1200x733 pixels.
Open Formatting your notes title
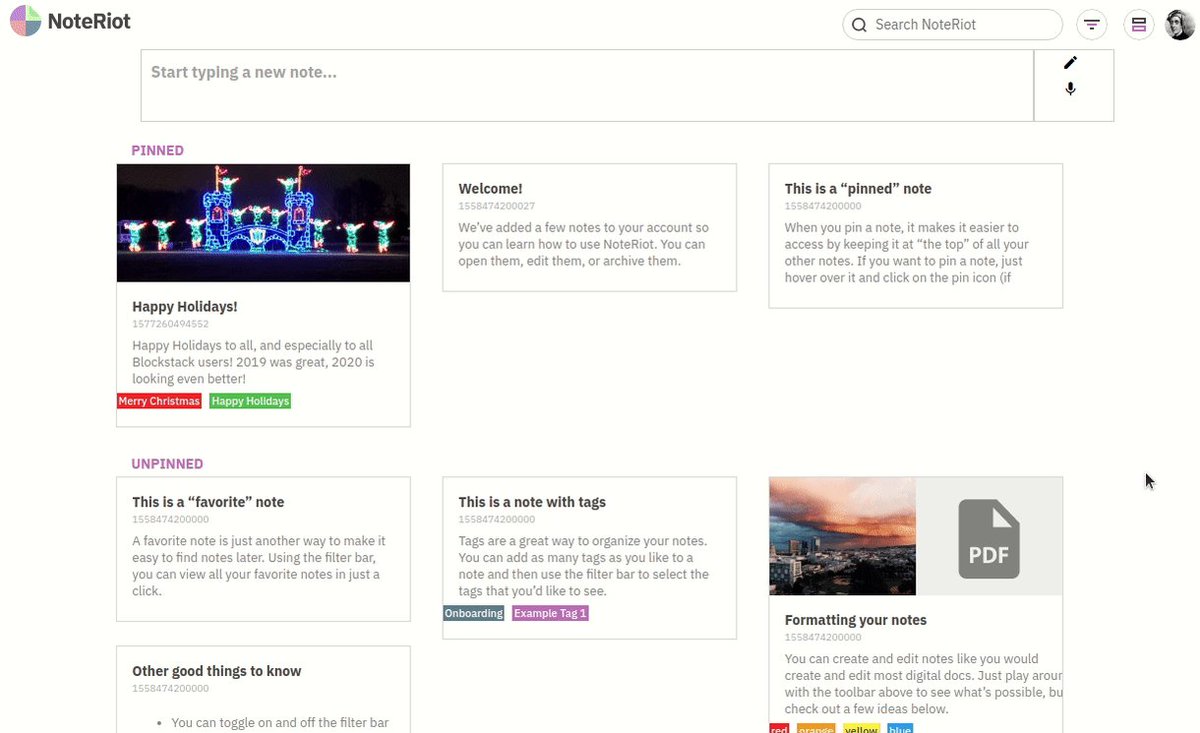point(856,620)
